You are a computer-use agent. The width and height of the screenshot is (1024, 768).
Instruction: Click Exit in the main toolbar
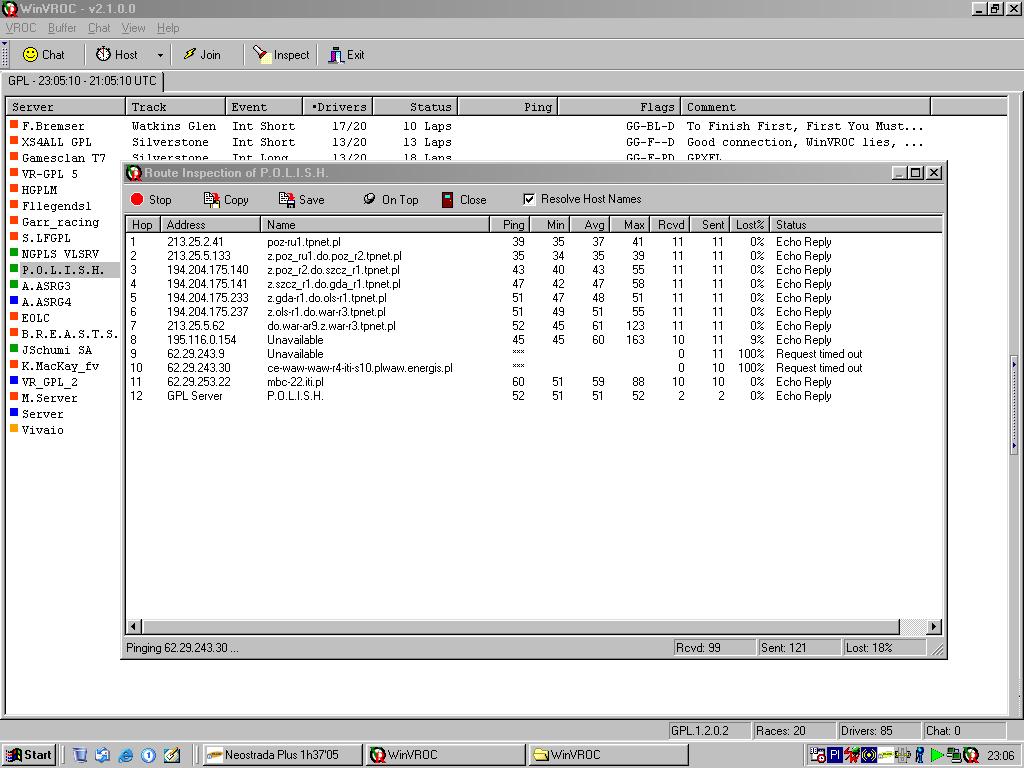tap(346, 55)
